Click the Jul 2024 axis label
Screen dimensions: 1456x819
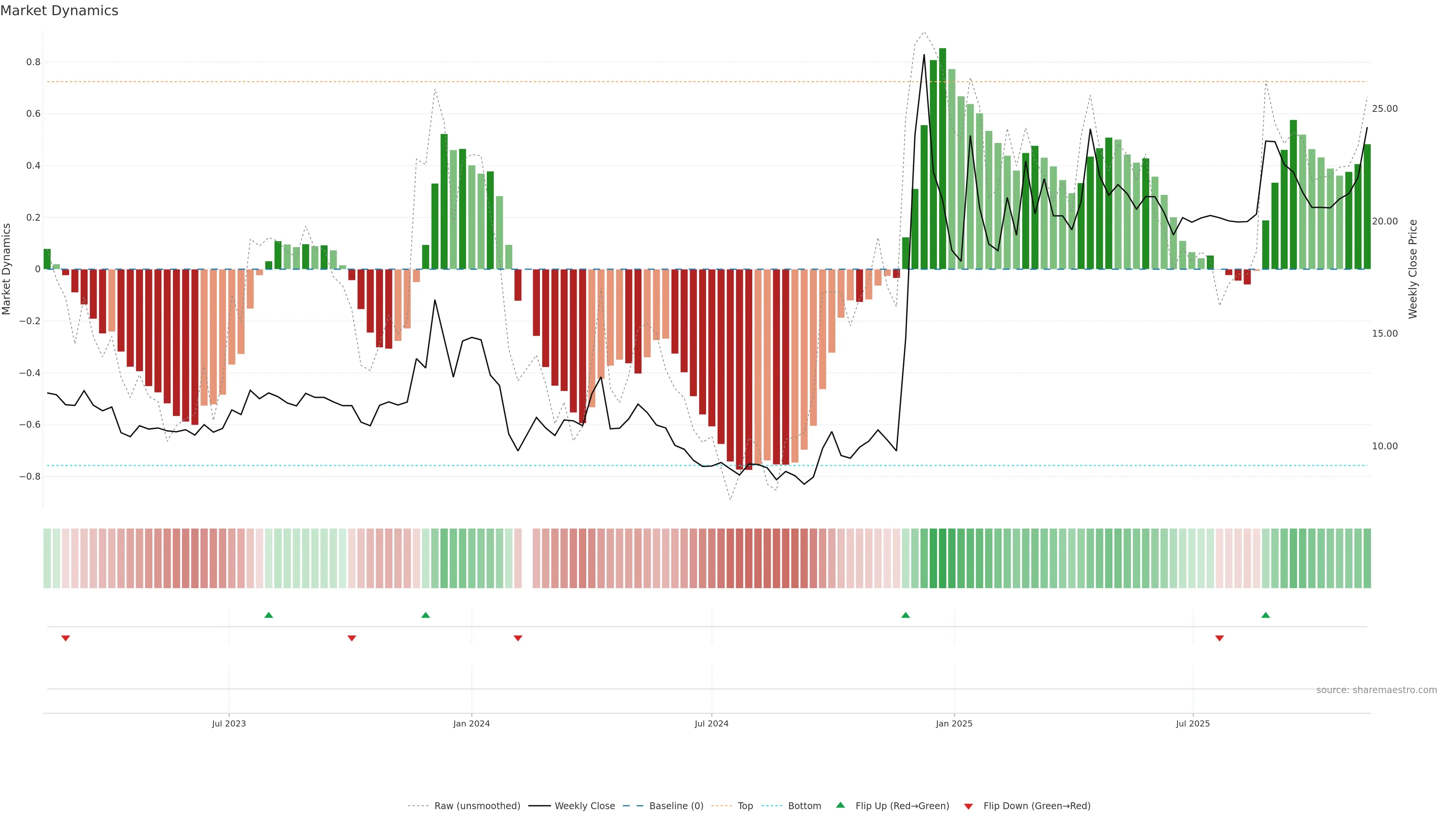[711, 723]
